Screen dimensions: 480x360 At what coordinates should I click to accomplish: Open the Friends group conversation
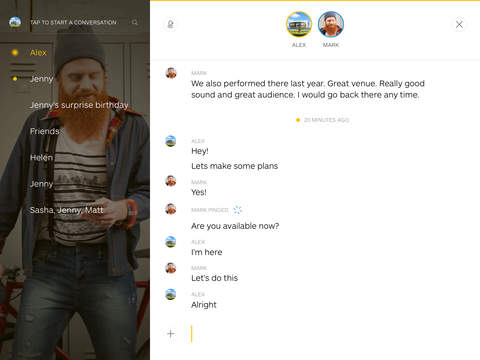coord(45,131)
